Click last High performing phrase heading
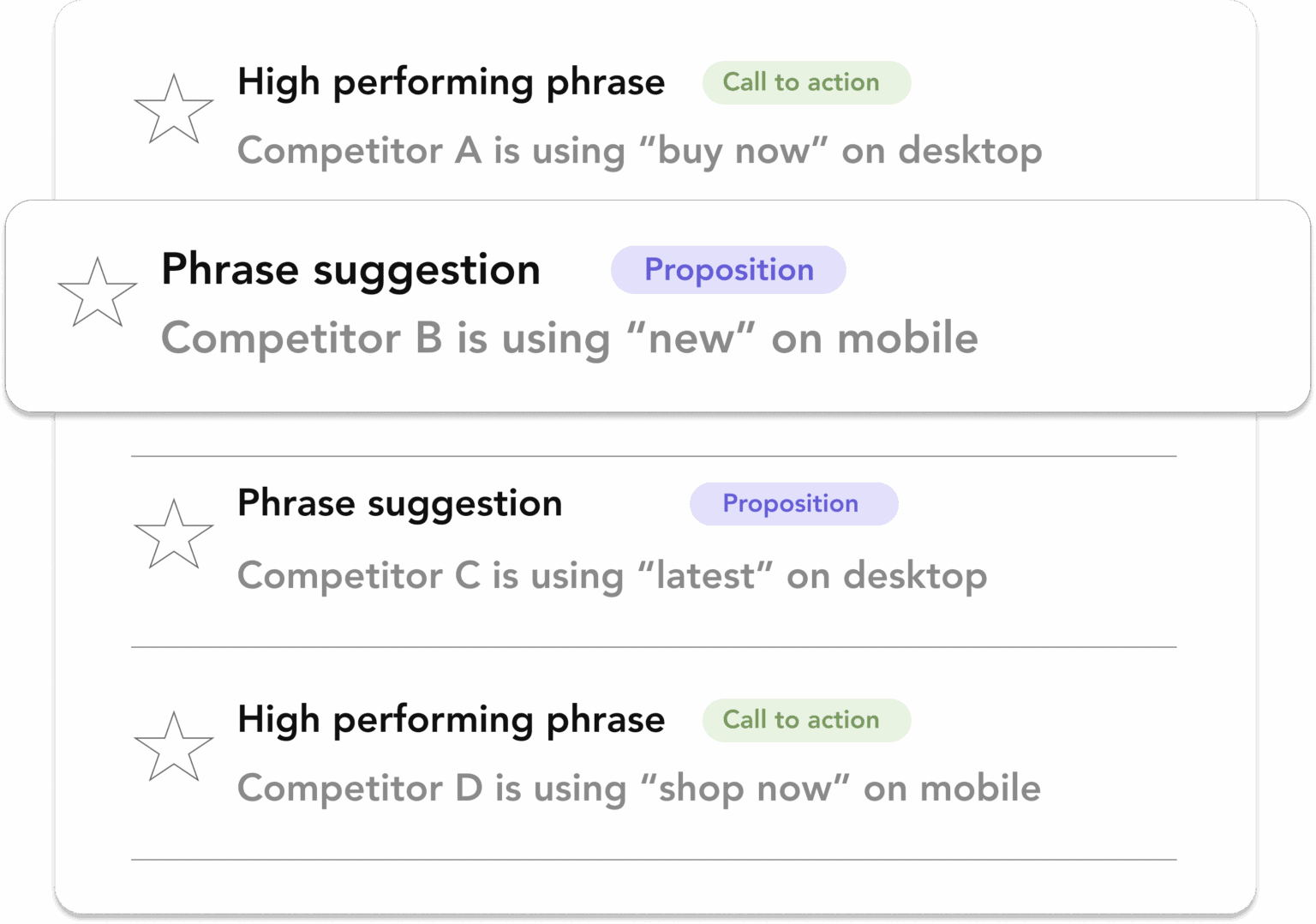The height and width of the screenshot is (924, 1316). tap(451, 721)
